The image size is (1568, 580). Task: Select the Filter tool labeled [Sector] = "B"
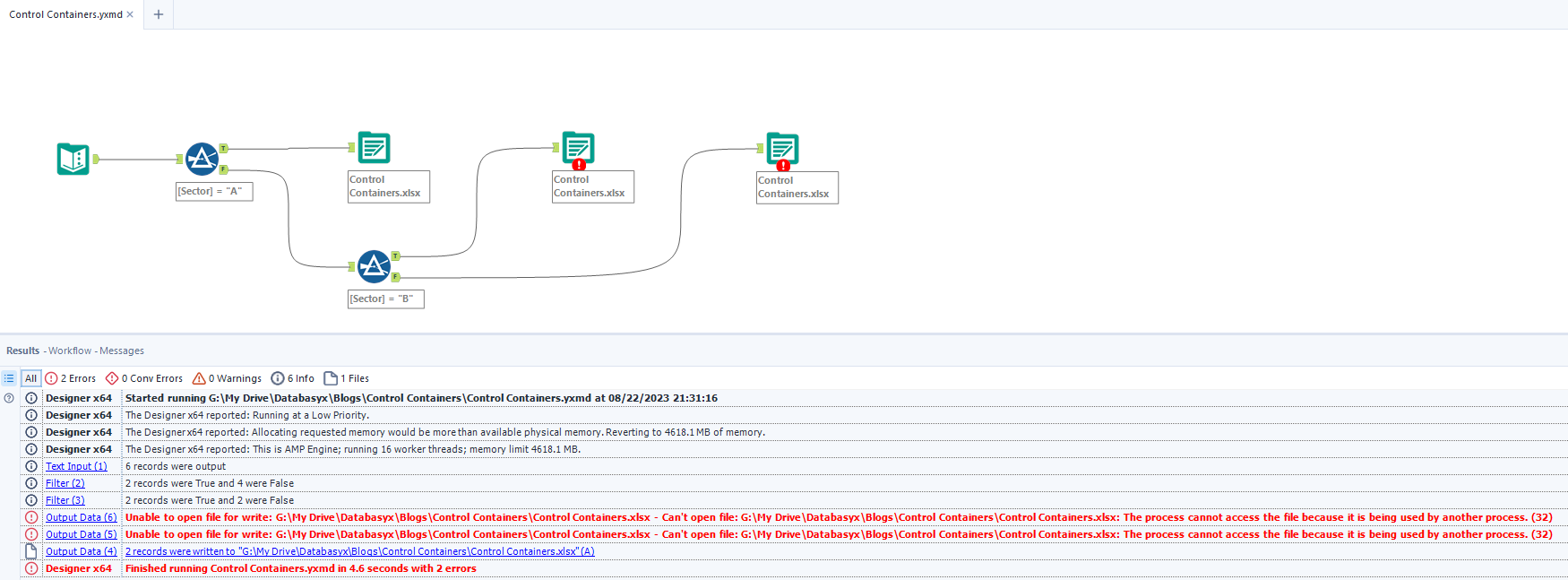coord(374,266)
